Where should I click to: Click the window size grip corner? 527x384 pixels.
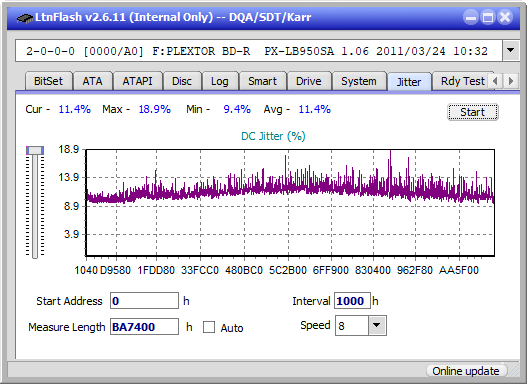[514, 371]
